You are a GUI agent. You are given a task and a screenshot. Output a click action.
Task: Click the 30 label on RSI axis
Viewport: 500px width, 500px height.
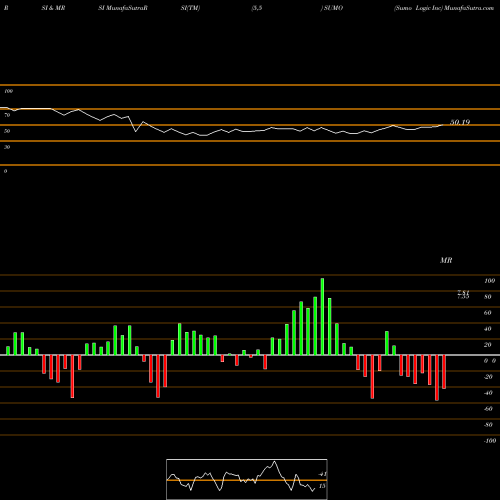pos(7,147)
